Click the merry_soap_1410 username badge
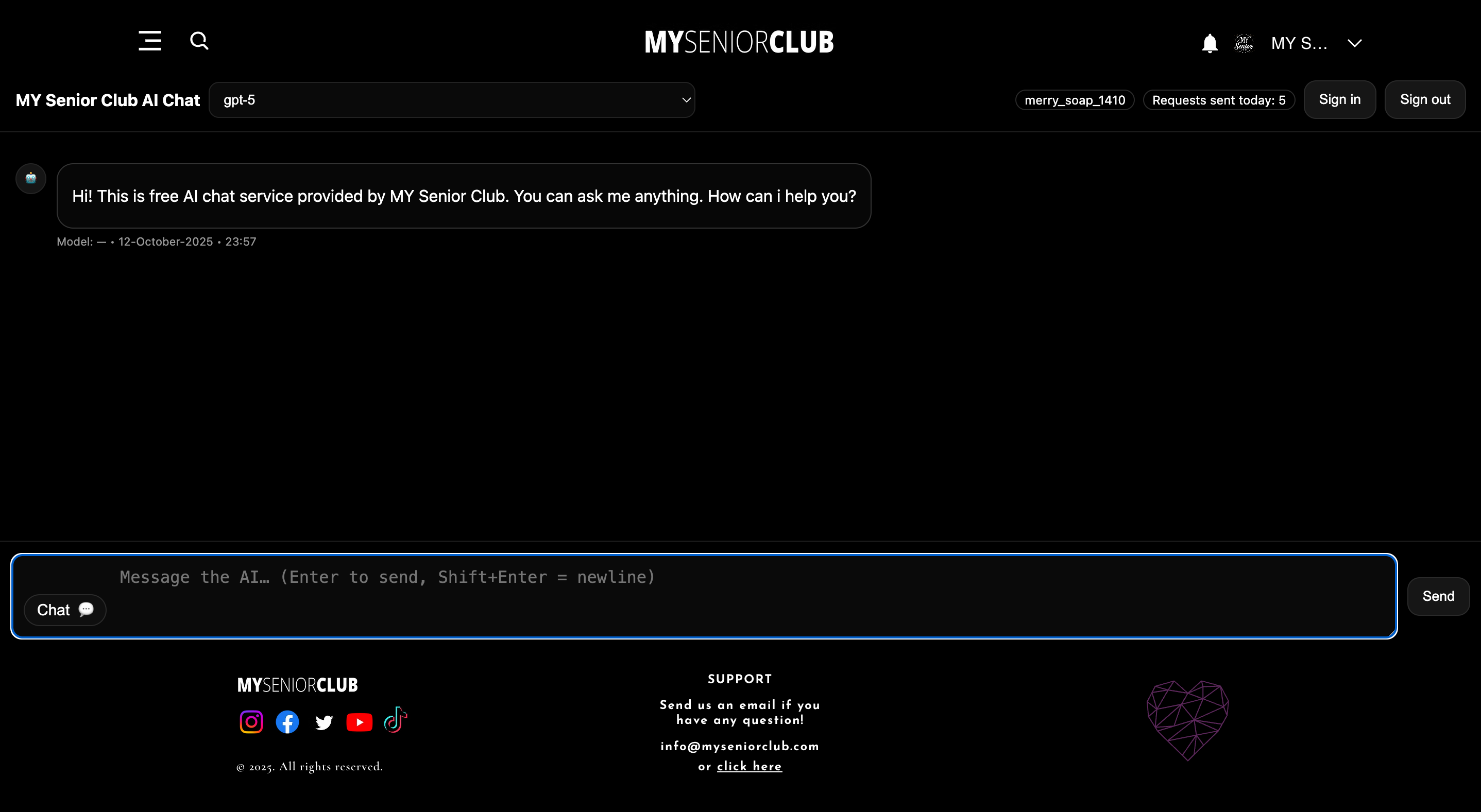Image resolution: width=1481 pixels, height=812 pixels. (x=1075, y=100)
